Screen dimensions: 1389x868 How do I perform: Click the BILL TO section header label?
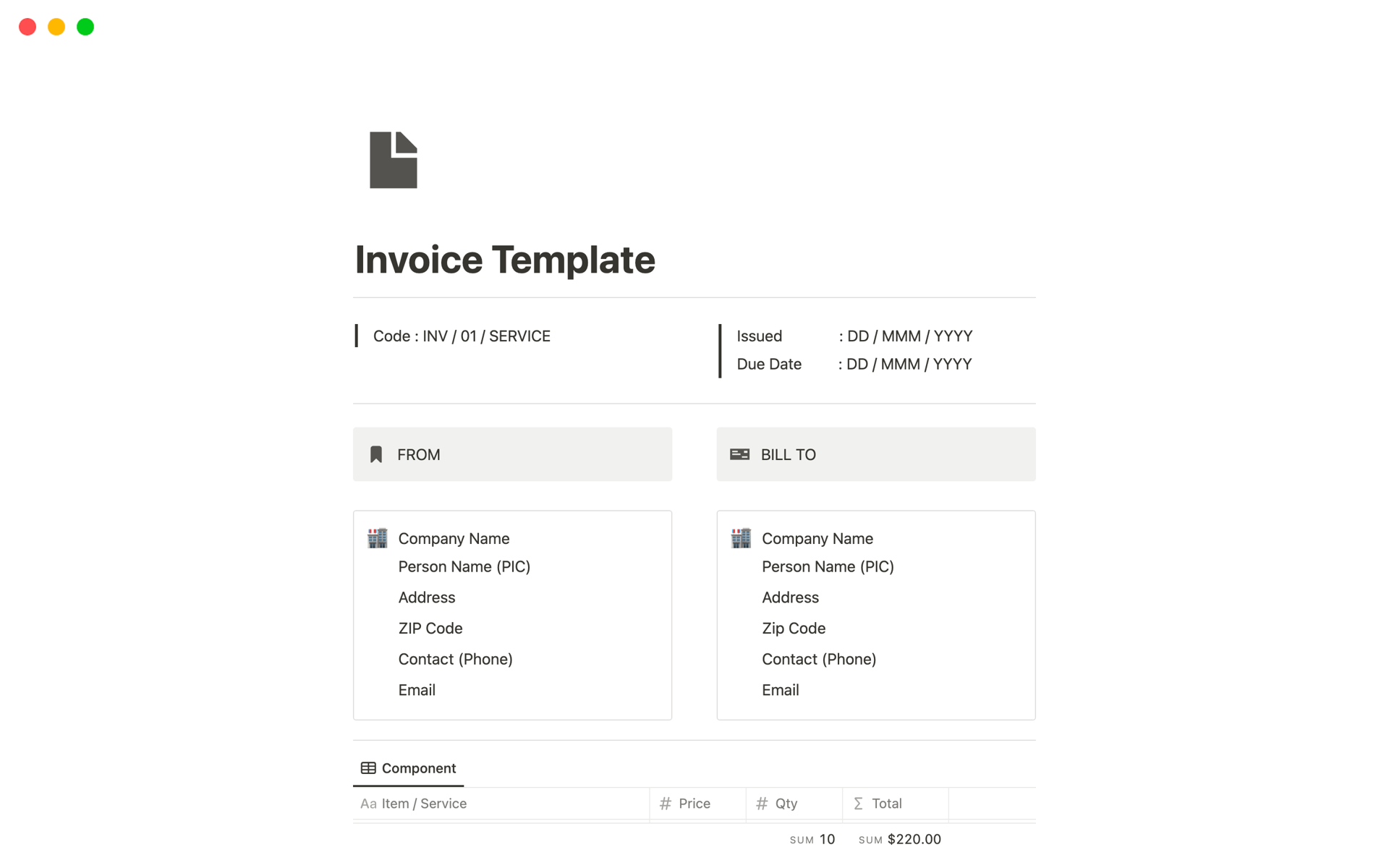tap(789, 454)
